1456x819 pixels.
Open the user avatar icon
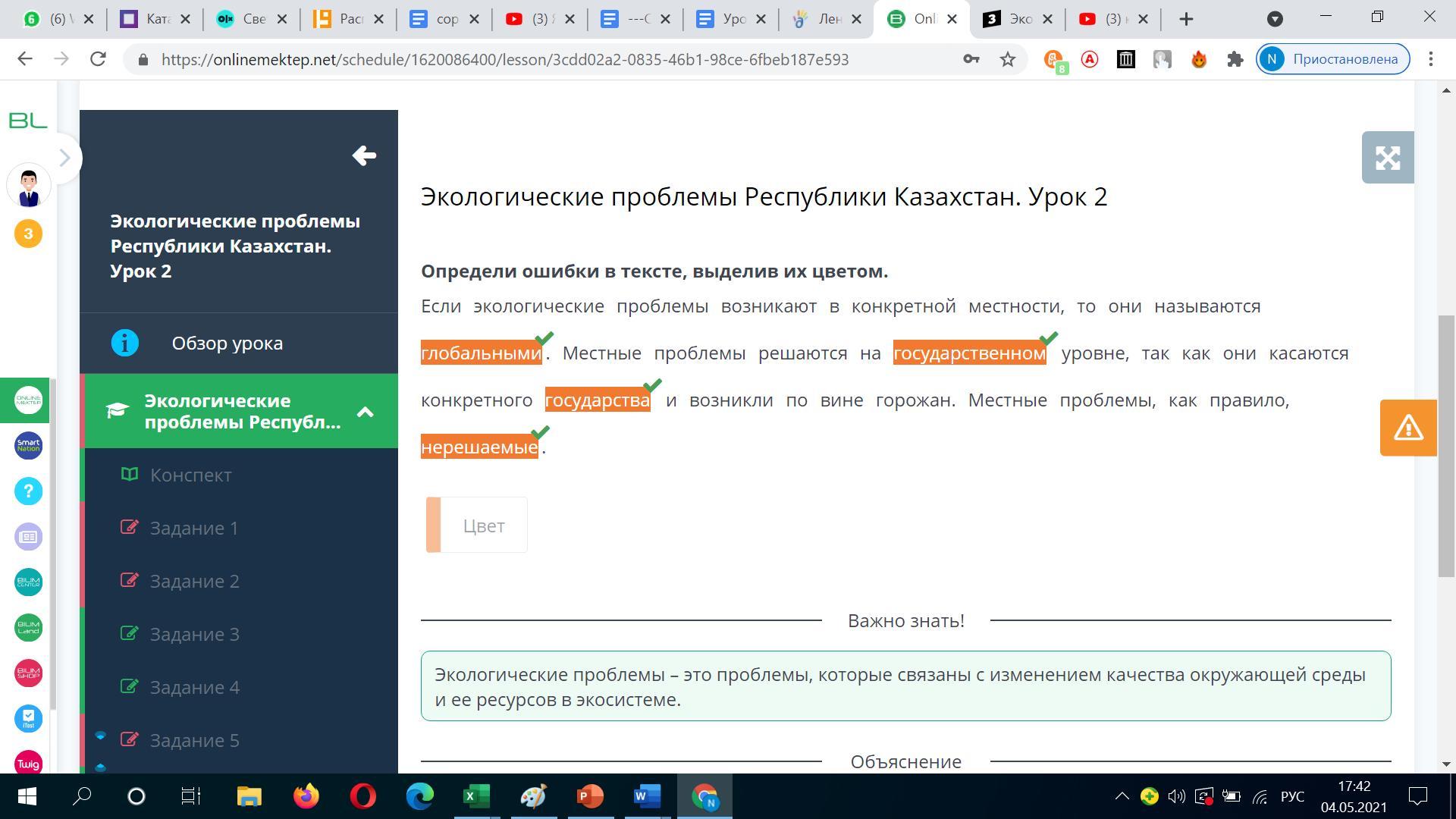[29, 187]
